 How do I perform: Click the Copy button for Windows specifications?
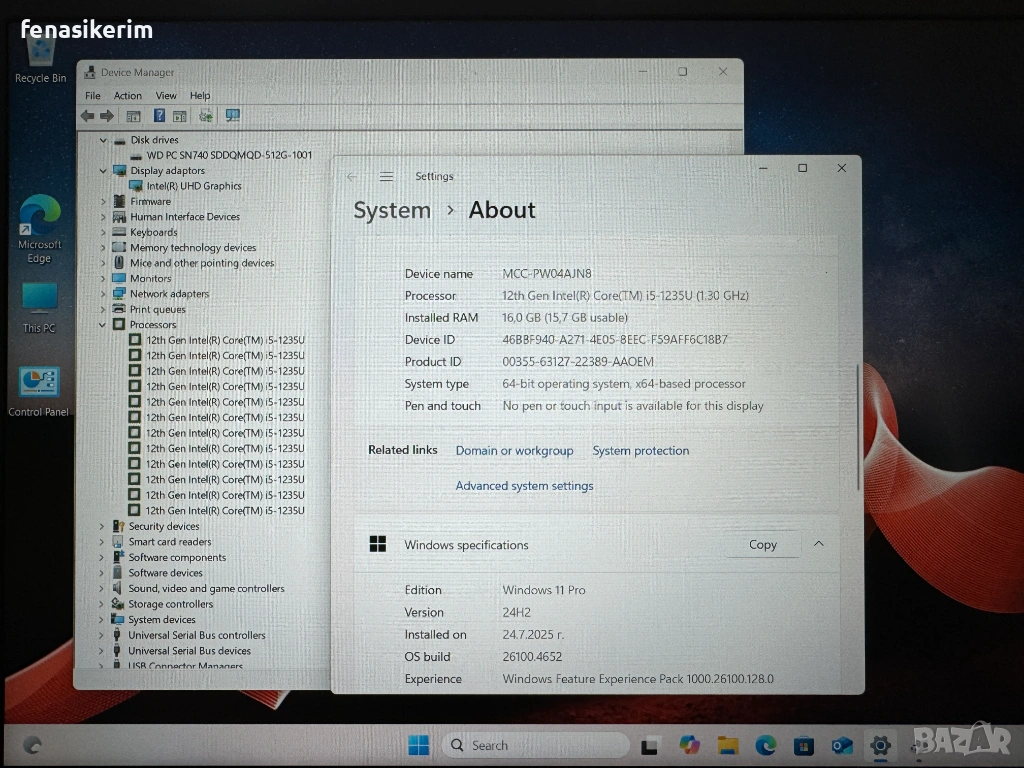coord(762,544)
